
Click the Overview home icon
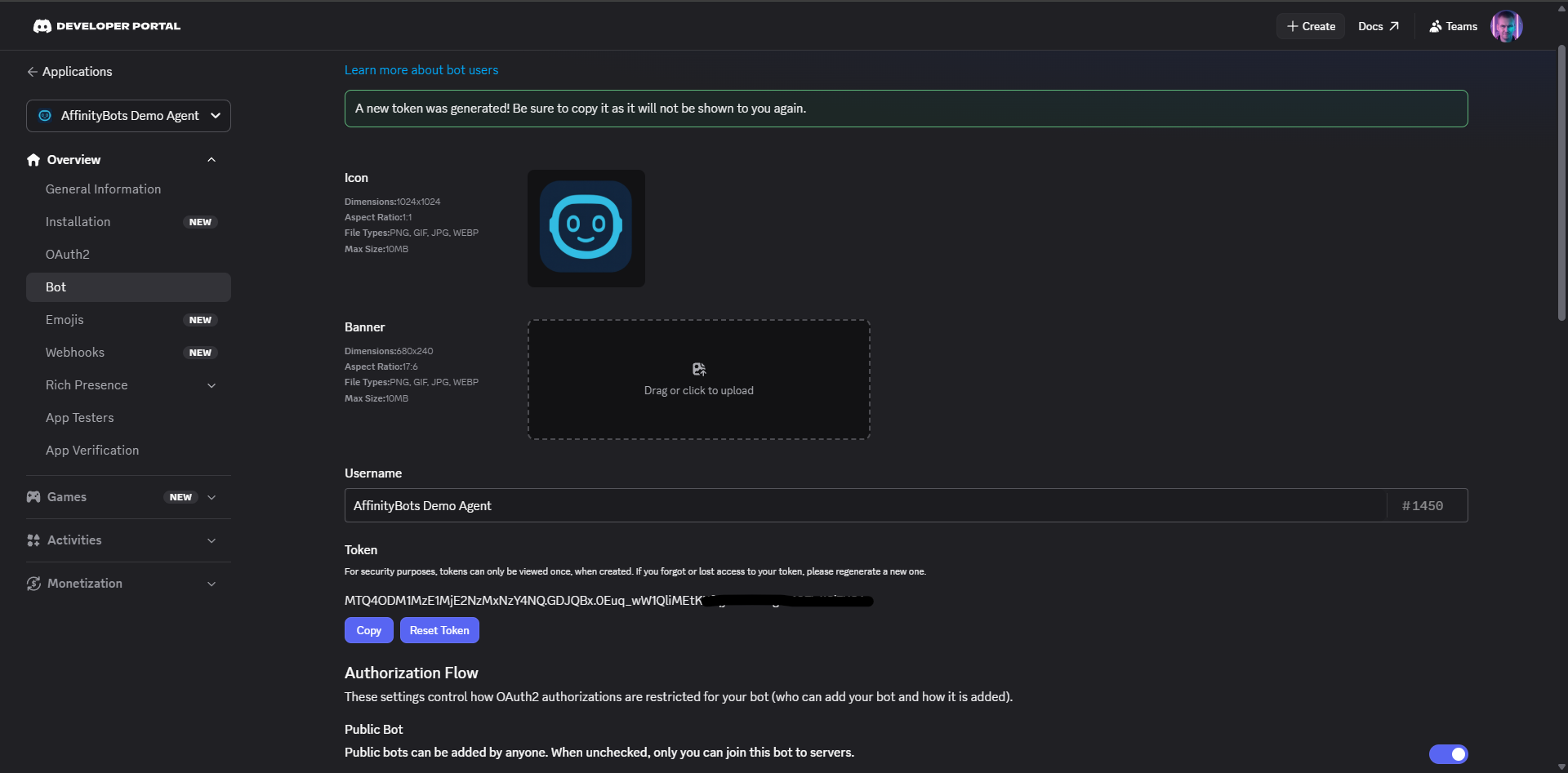(33, 159)
